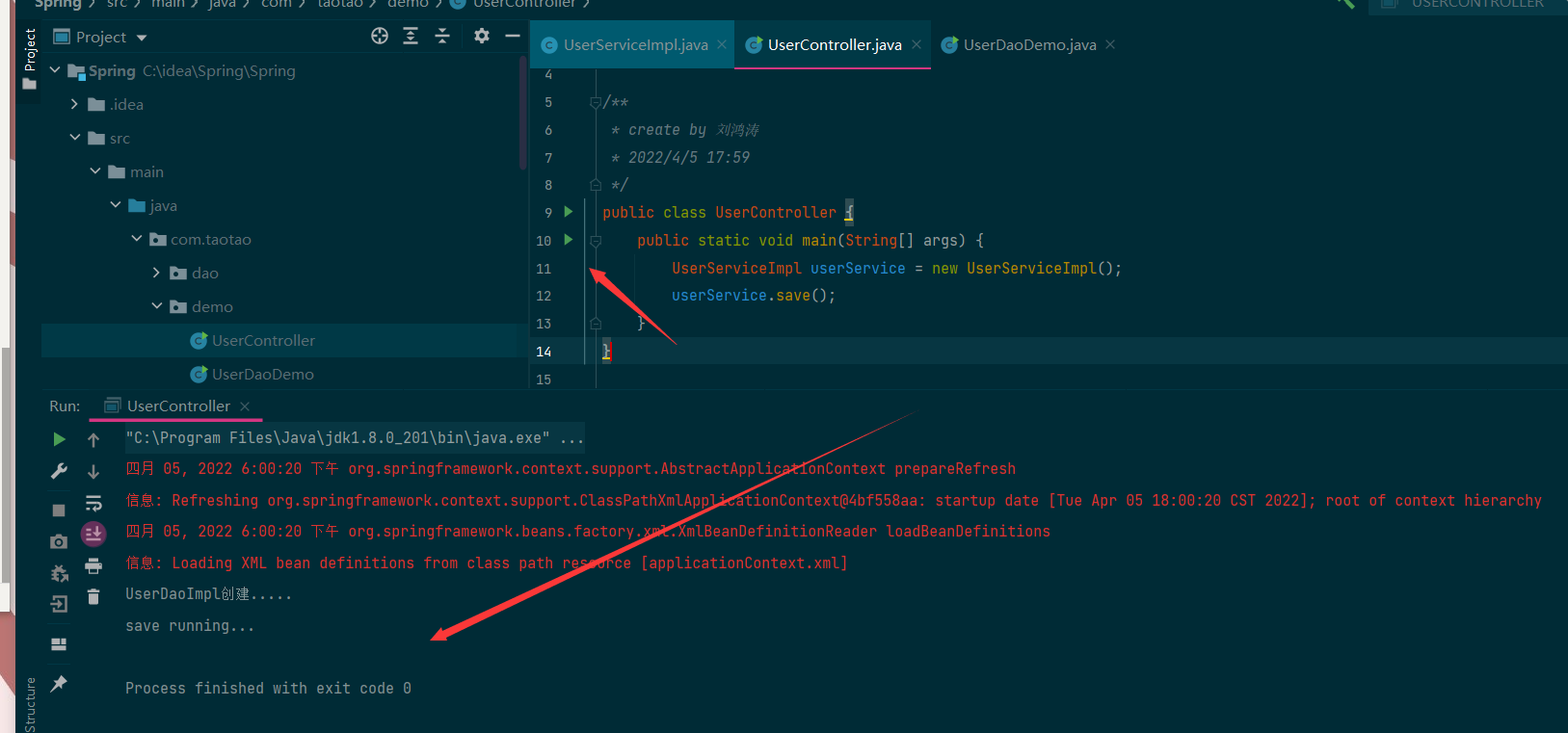Collapse the demo package chevron

[156, 306]
